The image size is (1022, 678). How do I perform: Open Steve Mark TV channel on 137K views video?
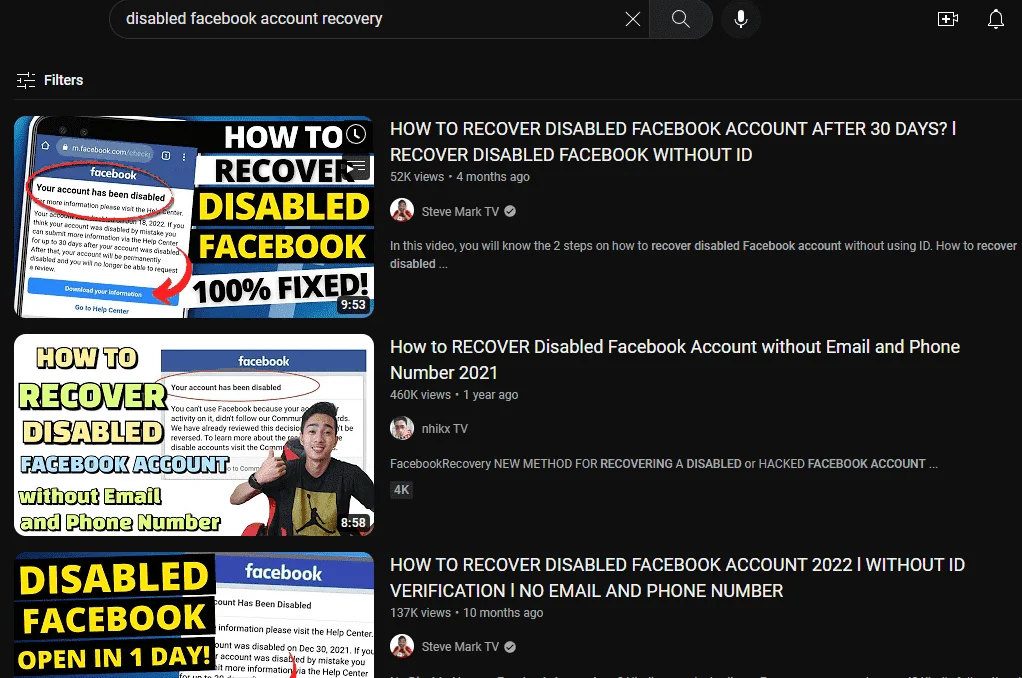pyautogui.click(x=460, y=647)
